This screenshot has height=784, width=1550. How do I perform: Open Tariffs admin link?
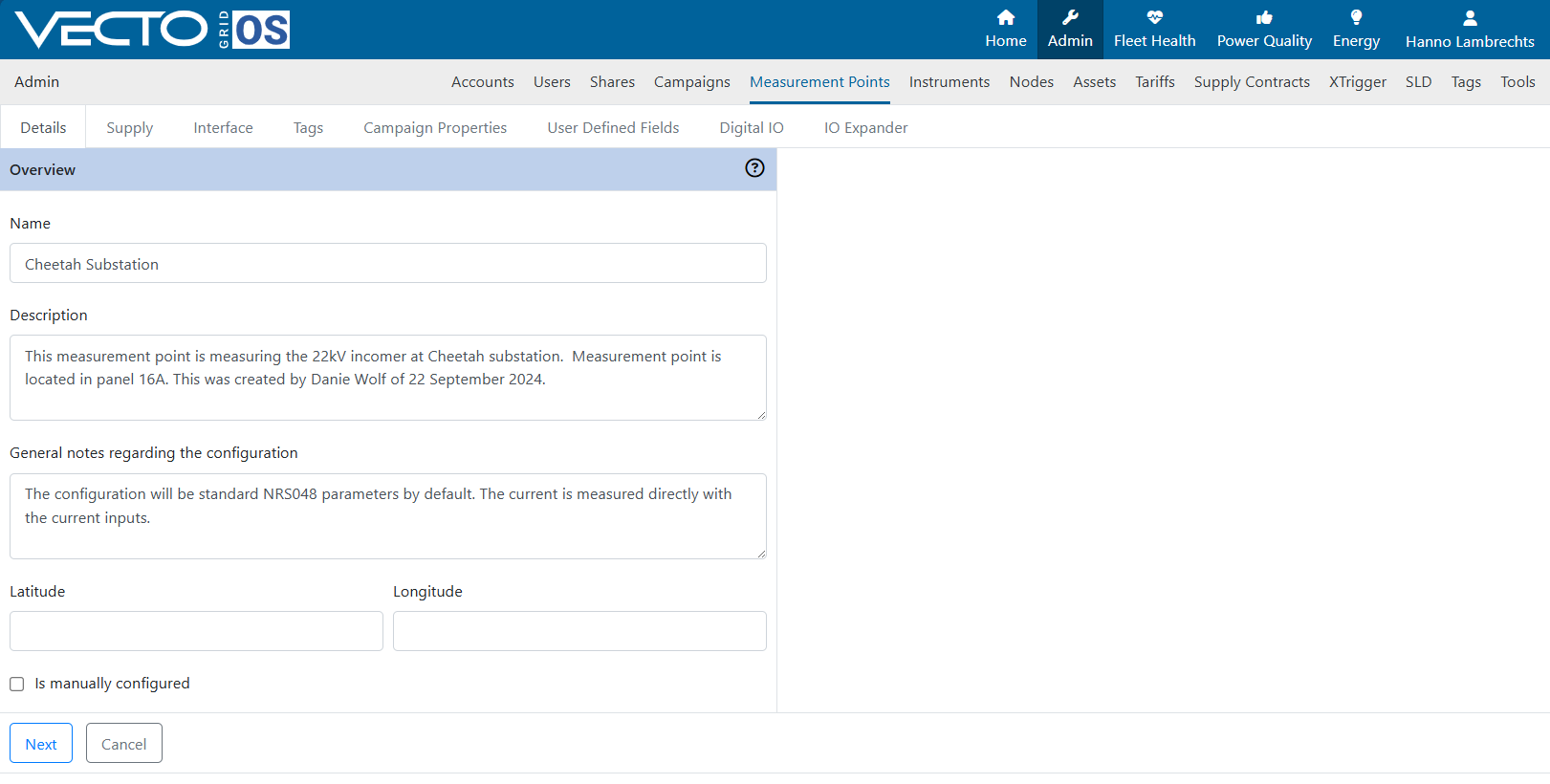point(1155,82)
